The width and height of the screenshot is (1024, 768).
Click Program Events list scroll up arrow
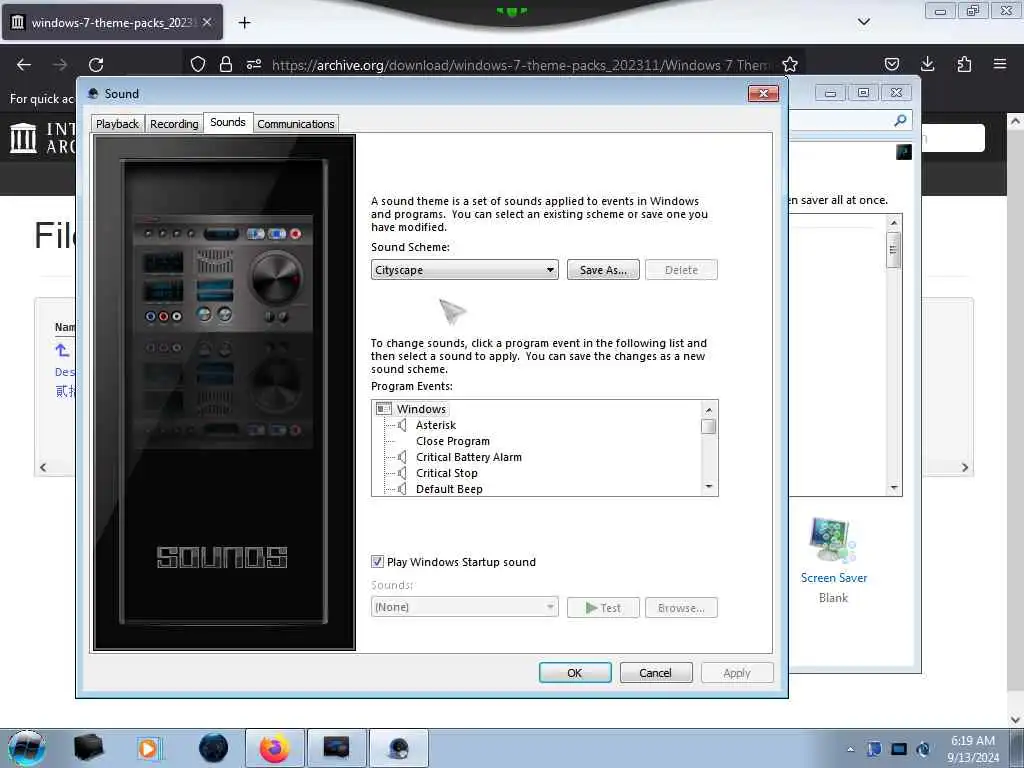point(709,409)
